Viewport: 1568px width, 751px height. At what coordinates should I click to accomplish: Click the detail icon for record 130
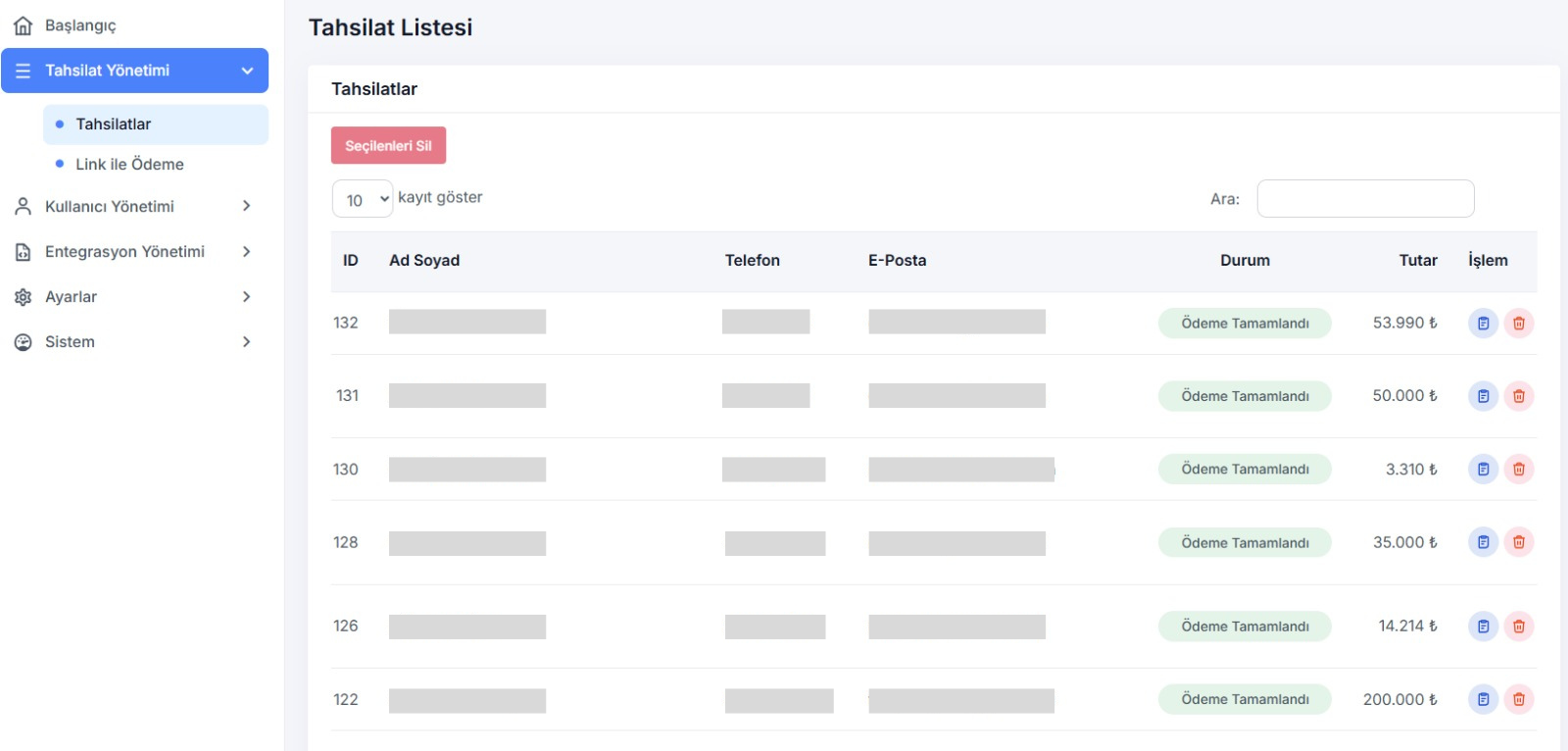[x=1483, y=470]
